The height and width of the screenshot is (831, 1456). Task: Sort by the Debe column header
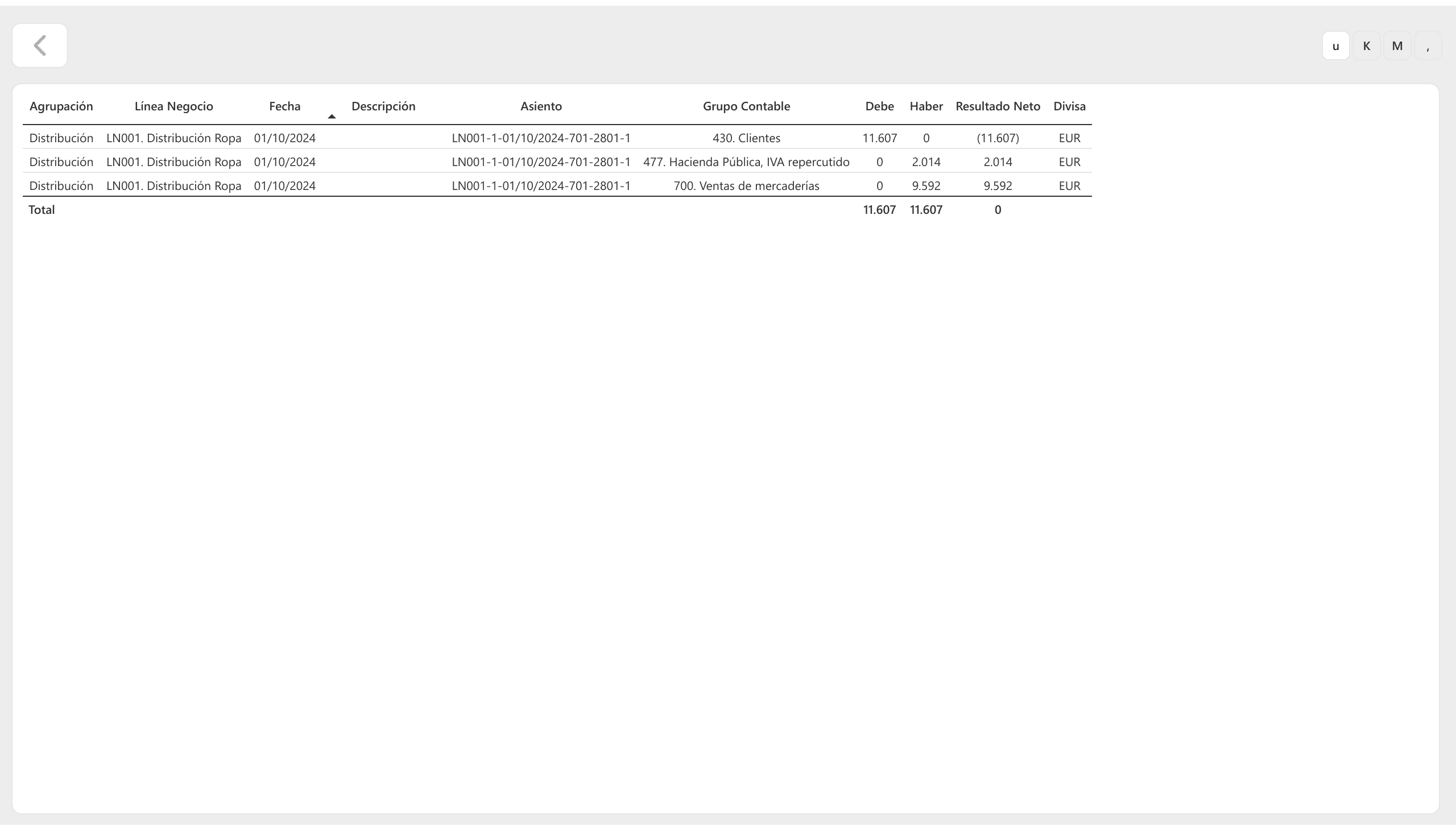879,106
